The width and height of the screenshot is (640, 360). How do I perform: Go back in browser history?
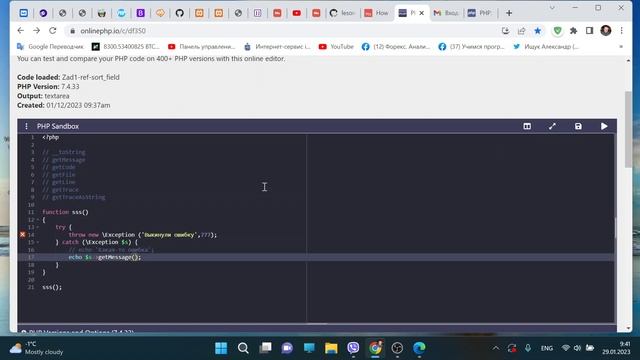21,31
